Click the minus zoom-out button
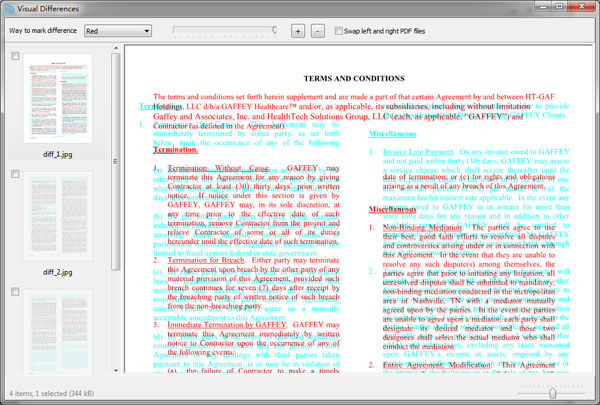Screen dimensions: 600x405 point(318,31)
